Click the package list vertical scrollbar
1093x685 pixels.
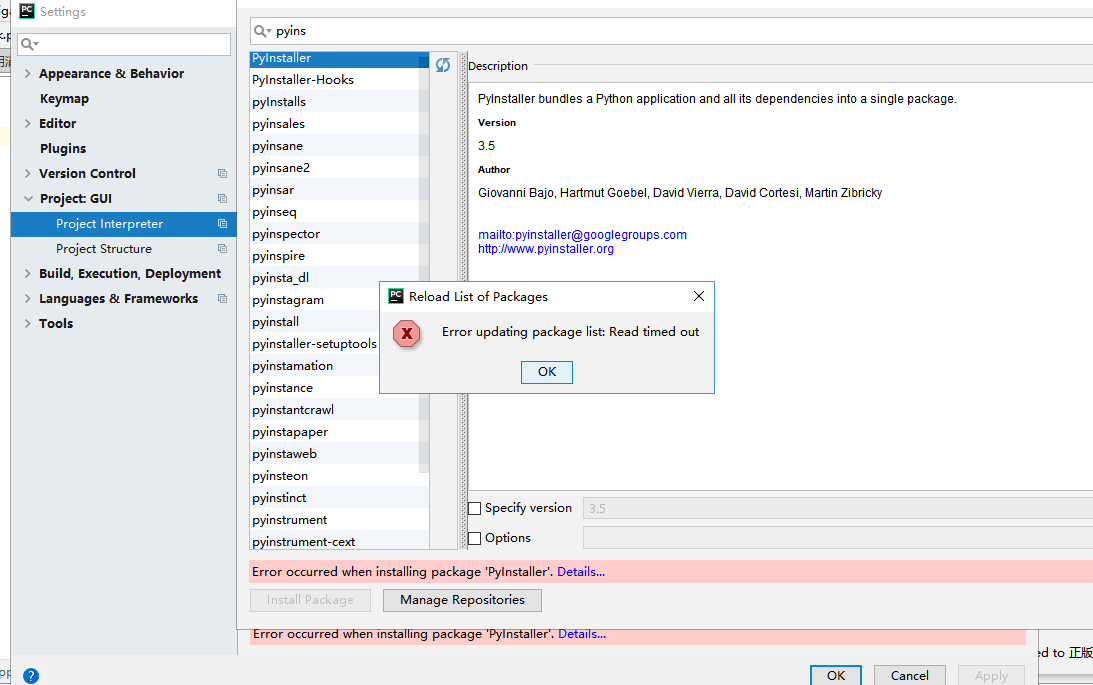[424, 265]
